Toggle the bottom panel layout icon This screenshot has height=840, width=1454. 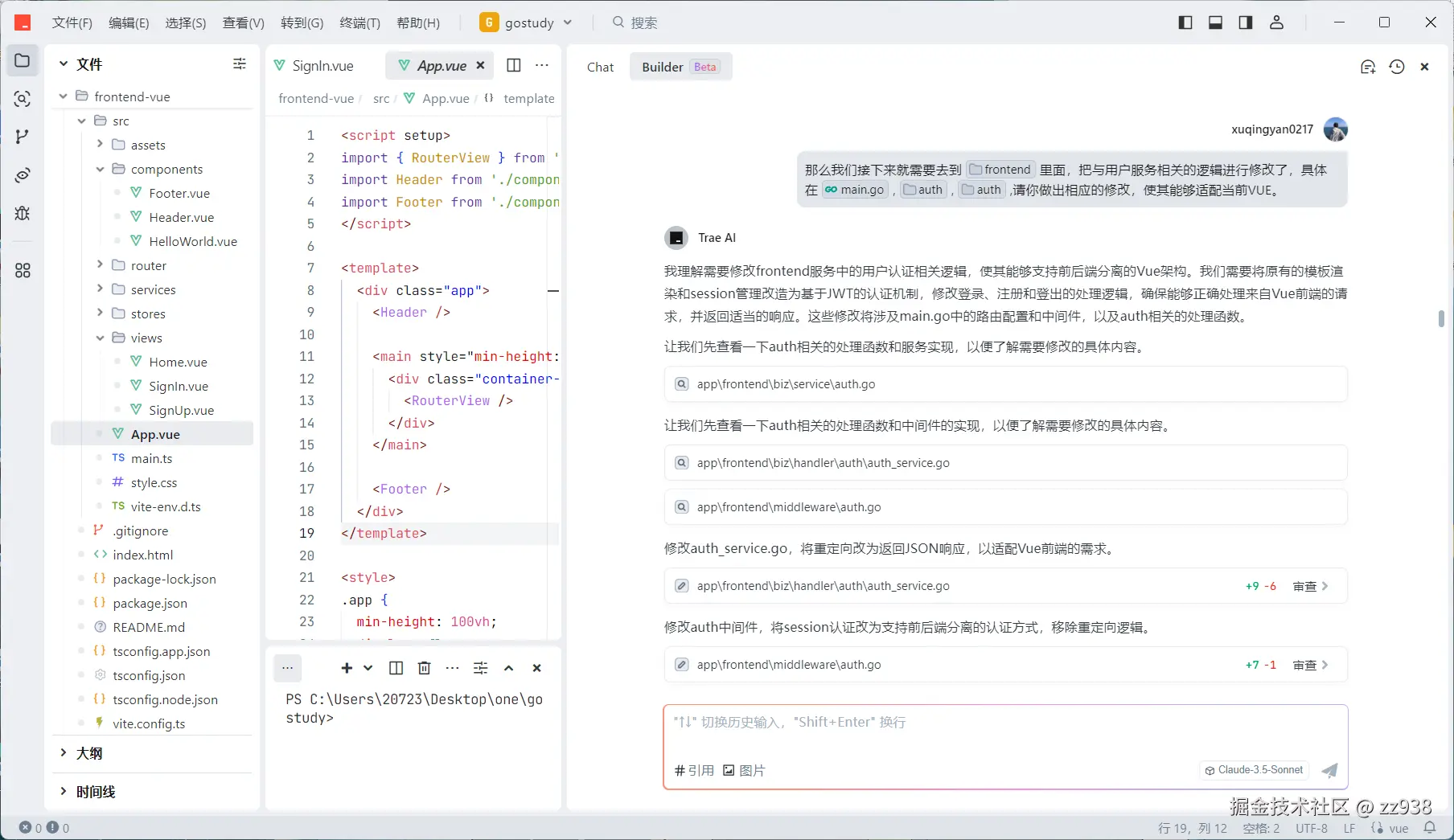tap(1216, 23)
